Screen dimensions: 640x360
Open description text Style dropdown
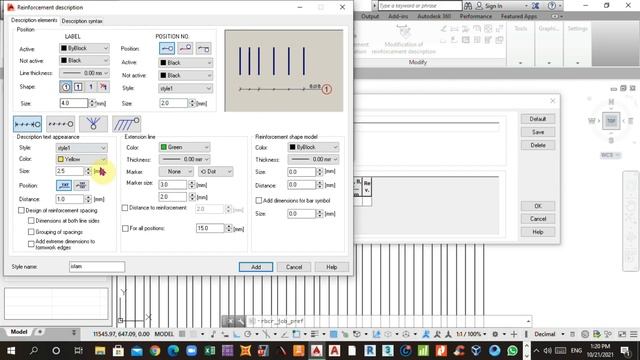(x=82, y=148)
